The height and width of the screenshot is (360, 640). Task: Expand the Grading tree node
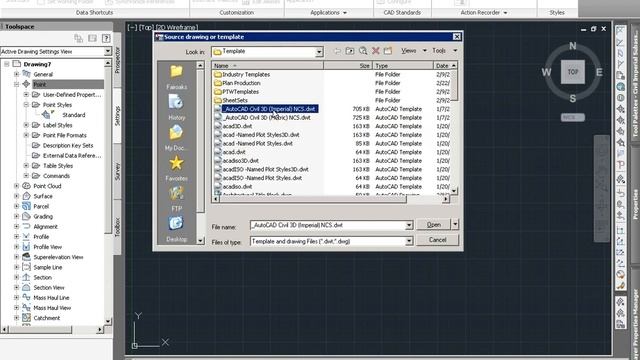[17, 216]
